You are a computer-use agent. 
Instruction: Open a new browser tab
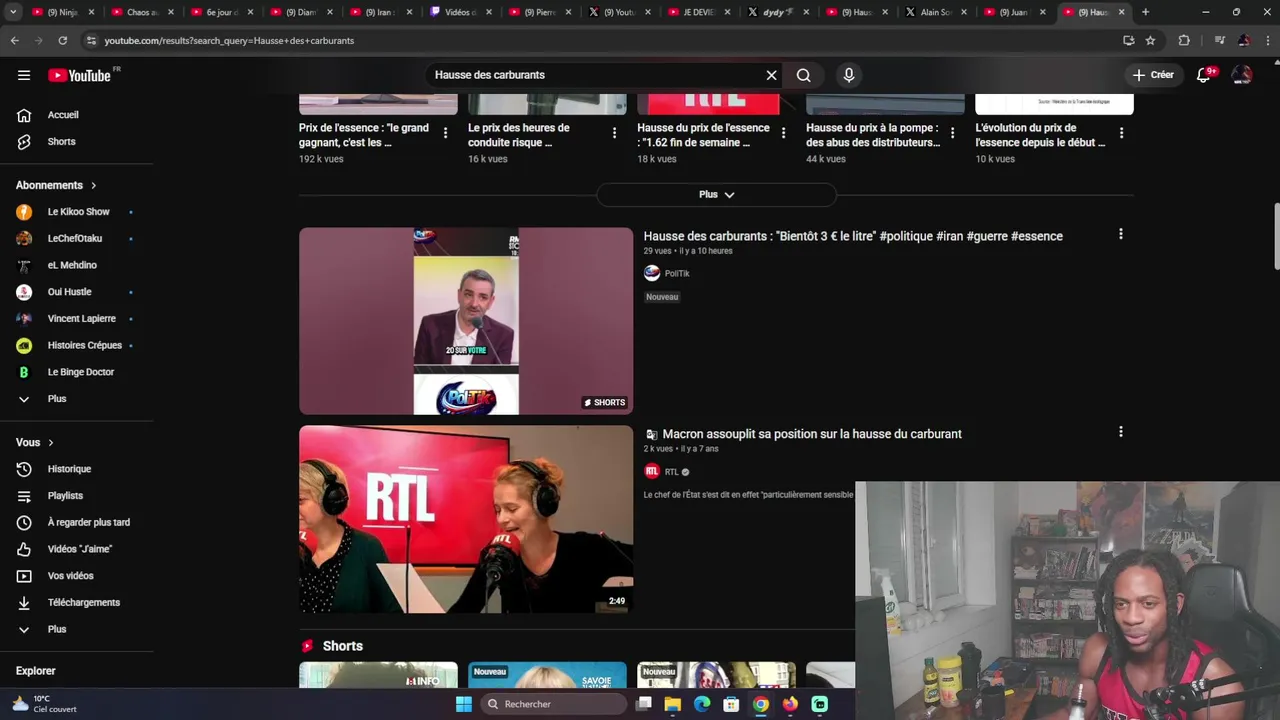click(1145, 12)
